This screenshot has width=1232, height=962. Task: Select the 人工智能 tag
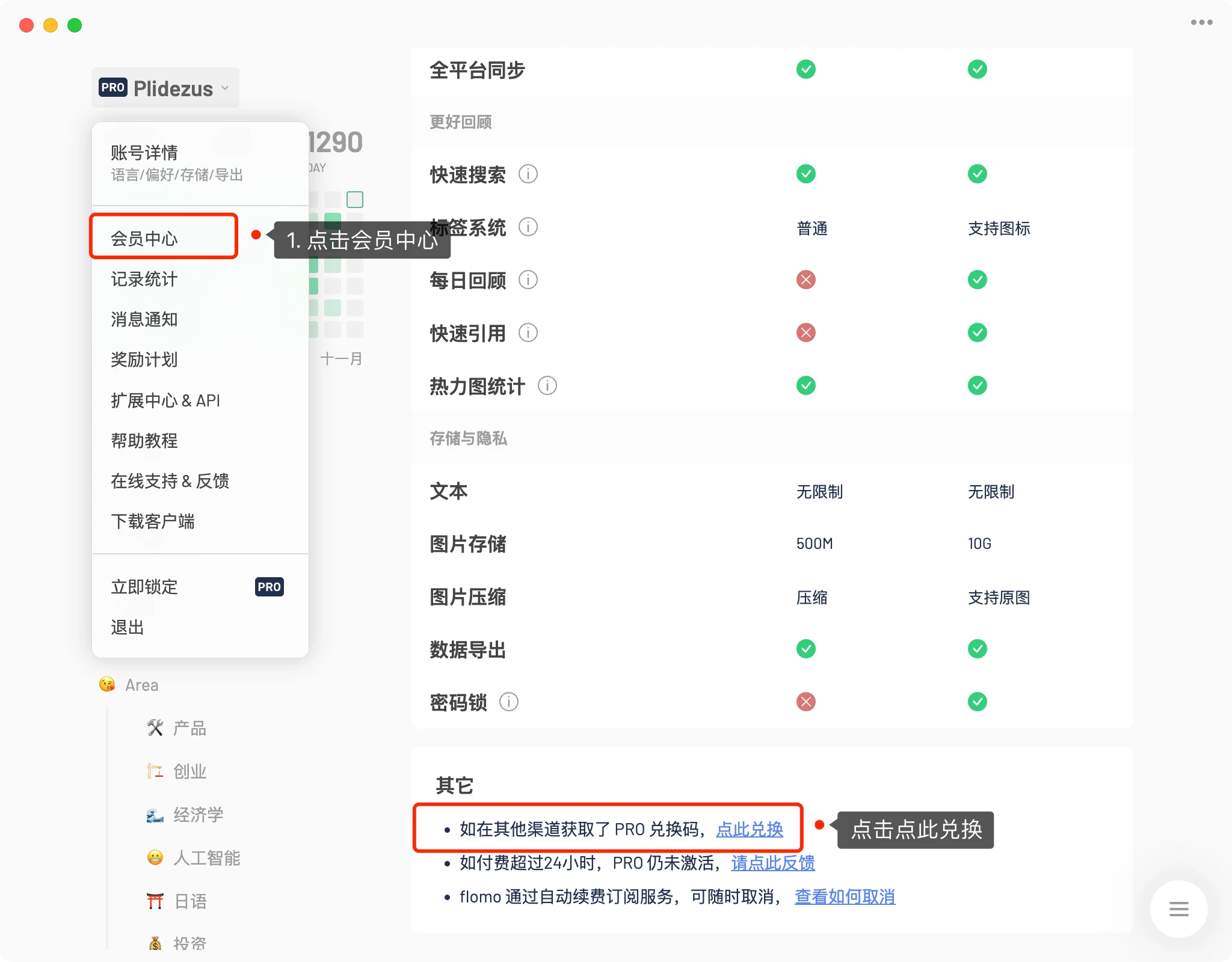pyautogui.click(x=206, y=859)
